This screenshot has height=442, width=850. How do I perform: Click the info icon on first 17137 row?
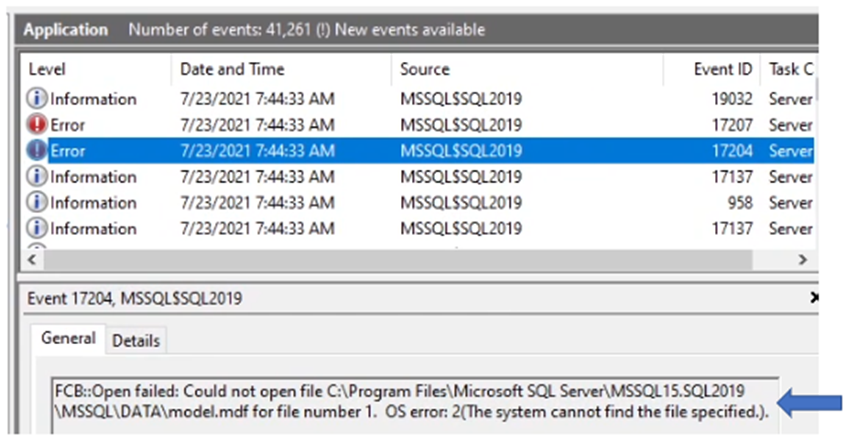38,177
